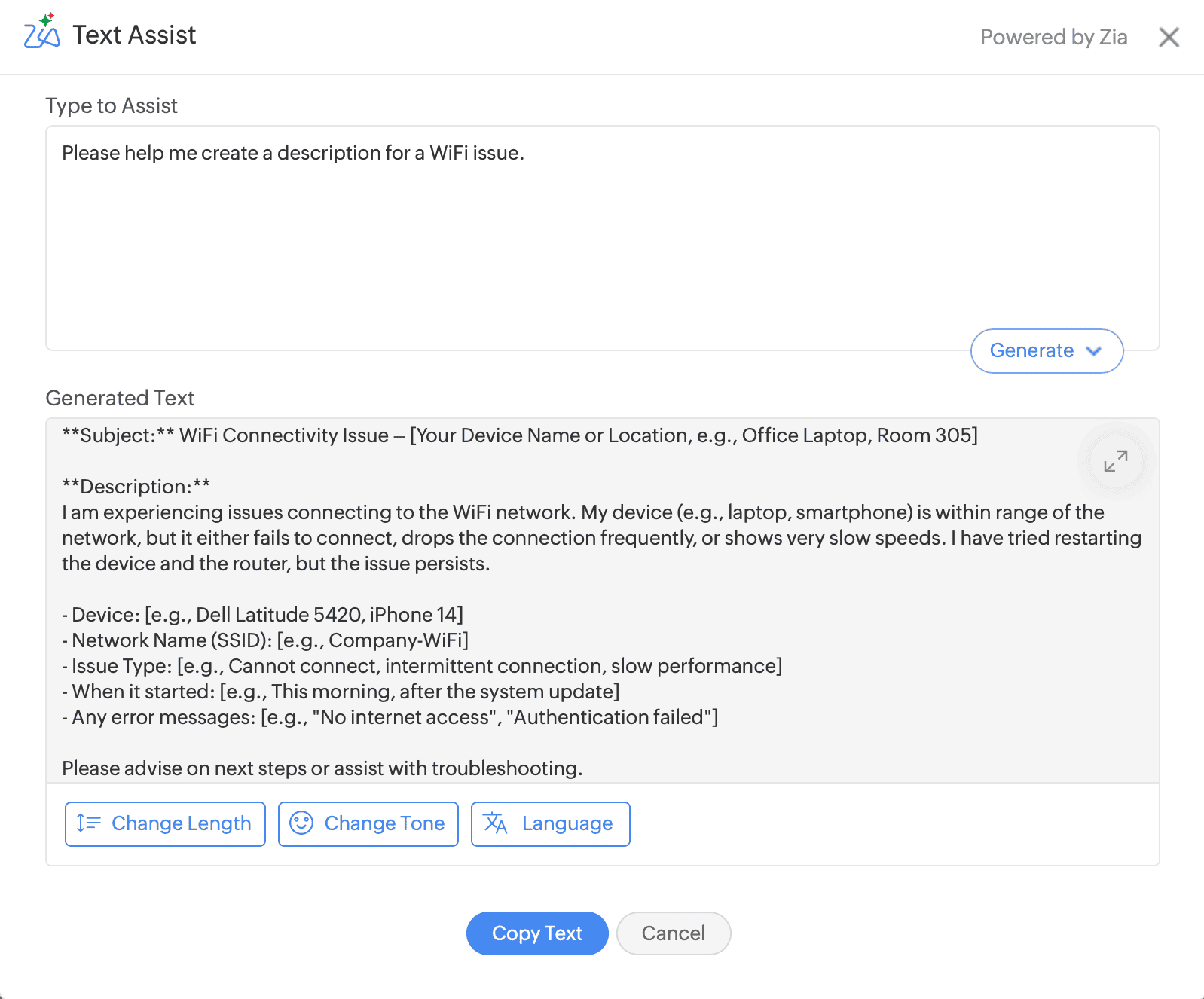The height and width of the screenshot is (999, 1204).
Task: Click the "- When it started:" line
Action: [x=341, y=692]
